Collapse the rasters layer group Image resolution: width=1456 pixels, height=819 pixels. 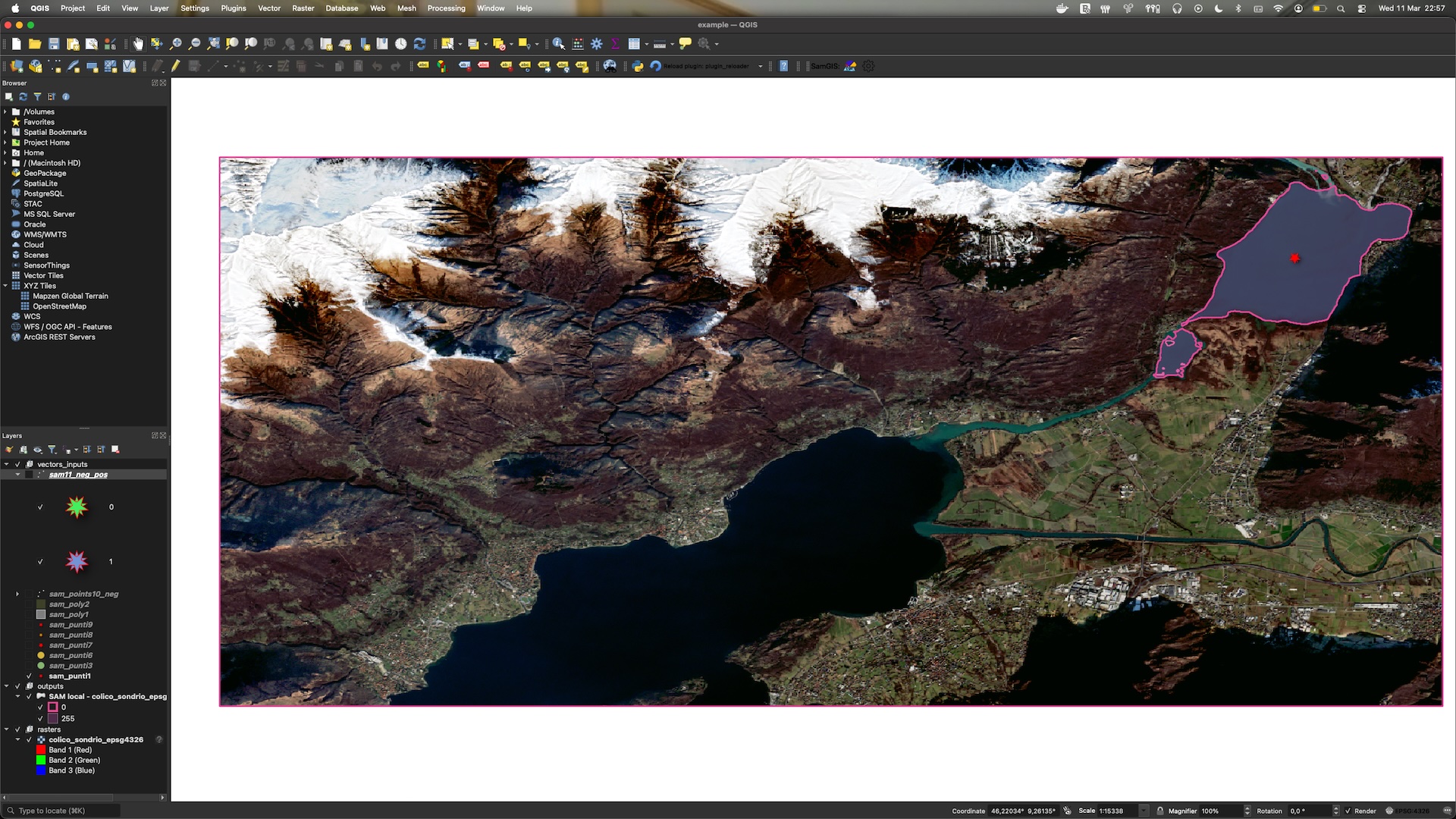click(x=7, y=730)
